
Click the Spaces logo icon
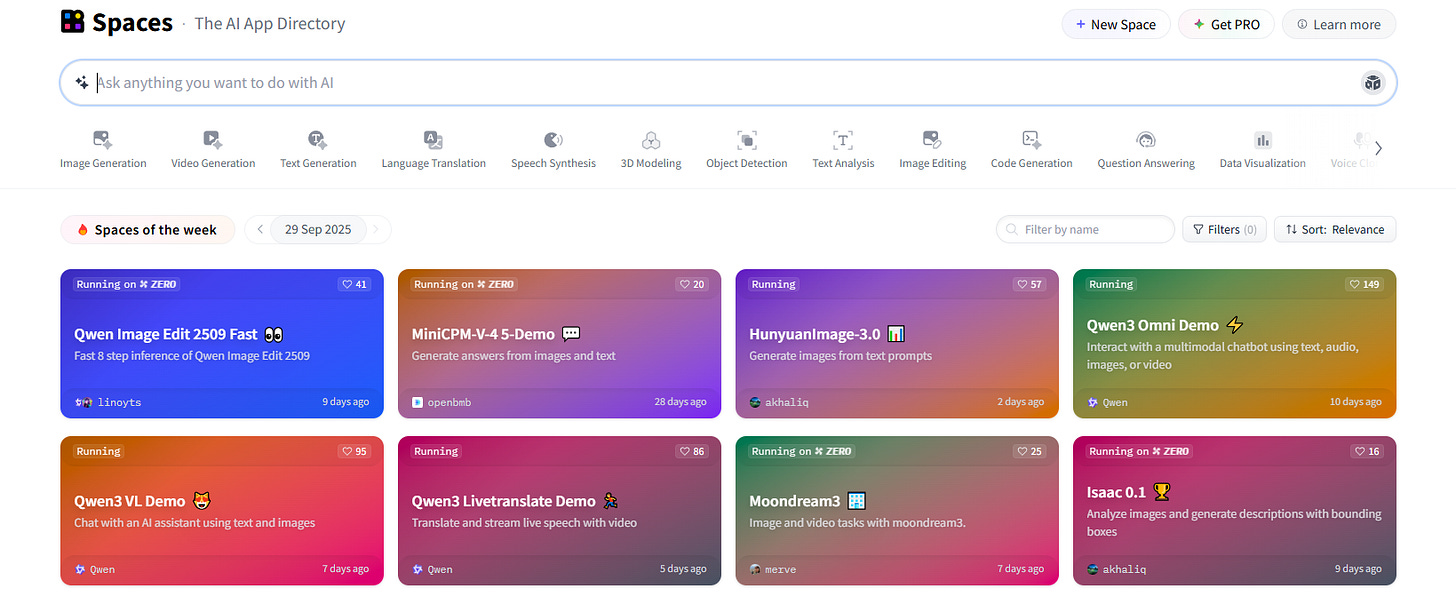[72, 22]
